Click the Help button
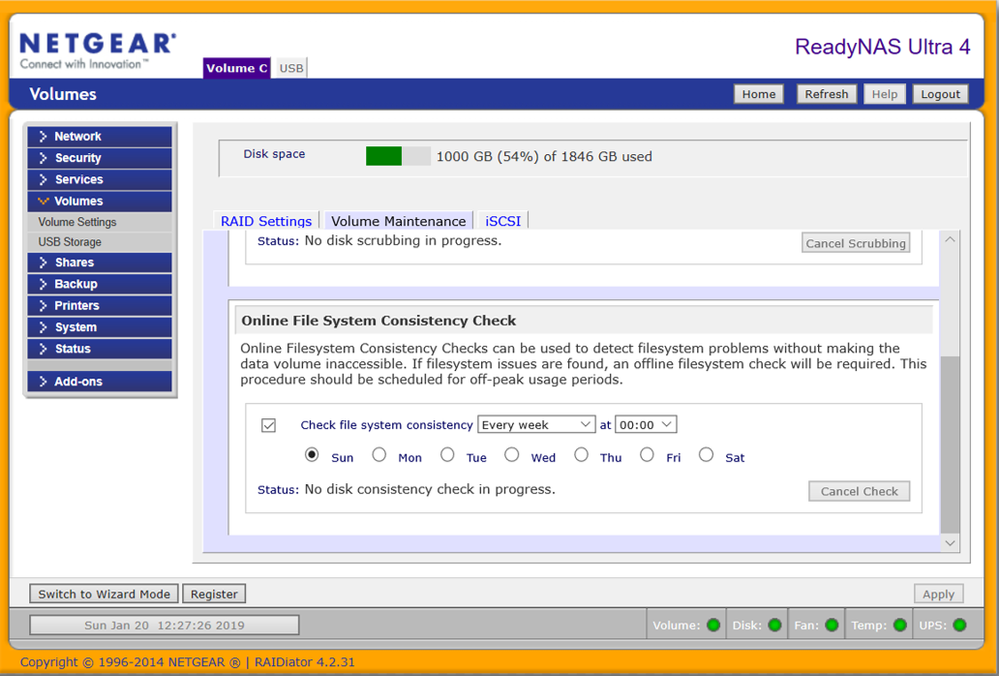This screenshot has height=676, width=999. pos(884,94)
